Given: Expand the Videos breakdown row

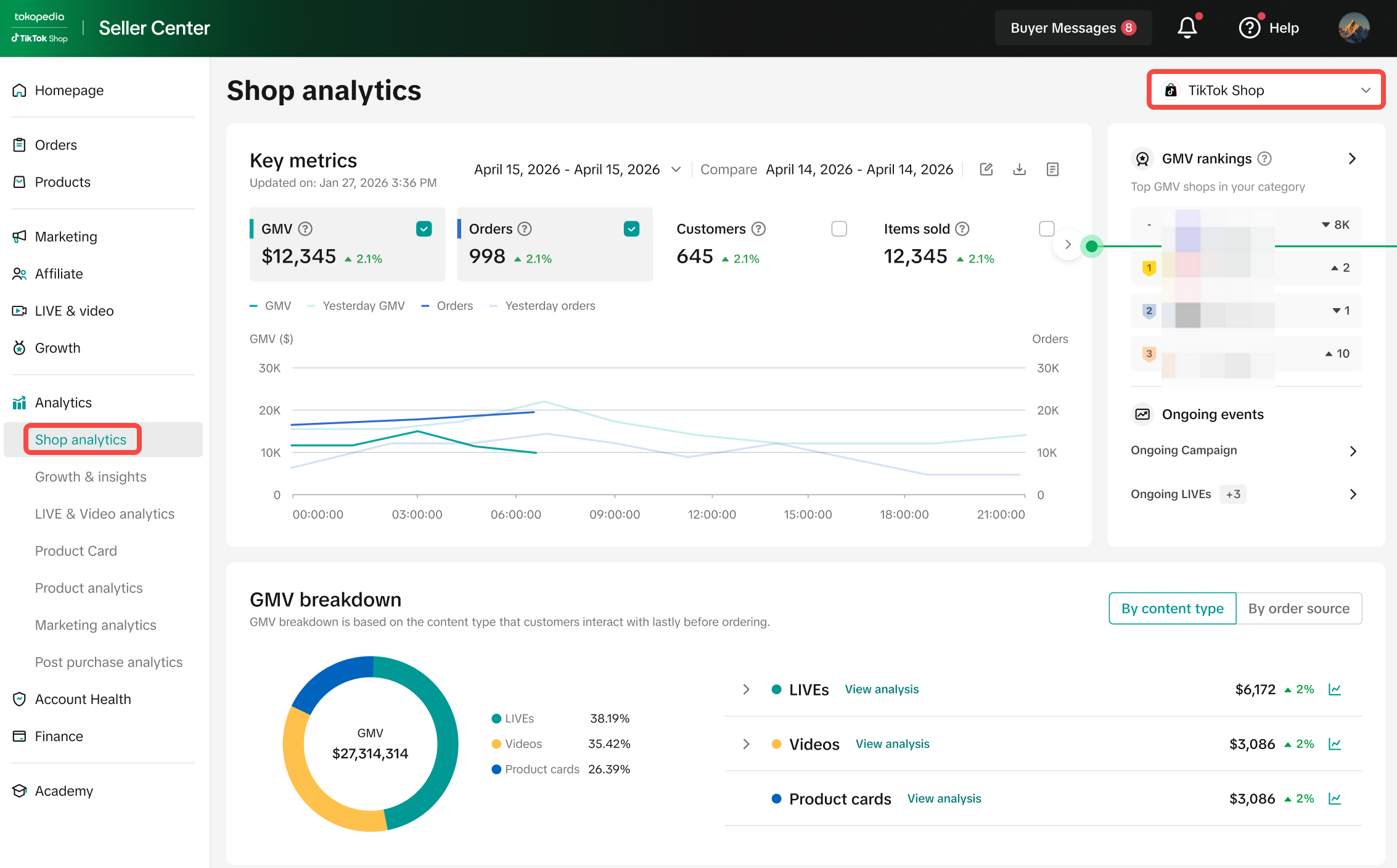Looking at the screenshot, I should (746, 744).
